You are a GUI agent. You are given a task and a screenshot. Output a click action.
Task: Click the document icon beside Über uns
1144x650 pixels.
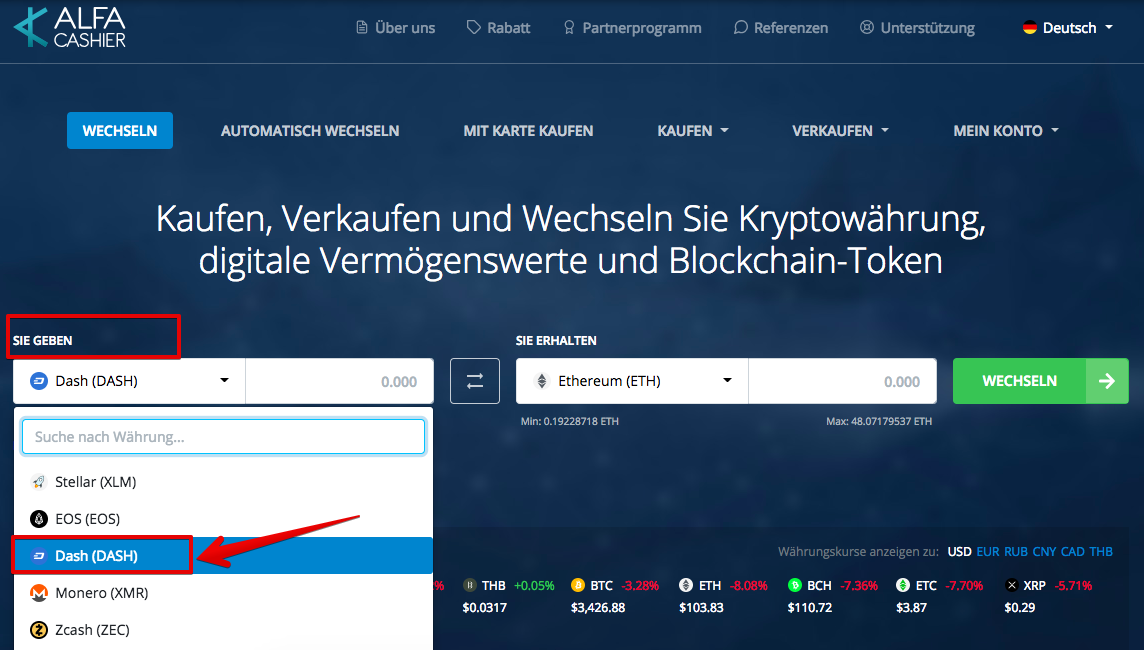click(x=362, y=28)
